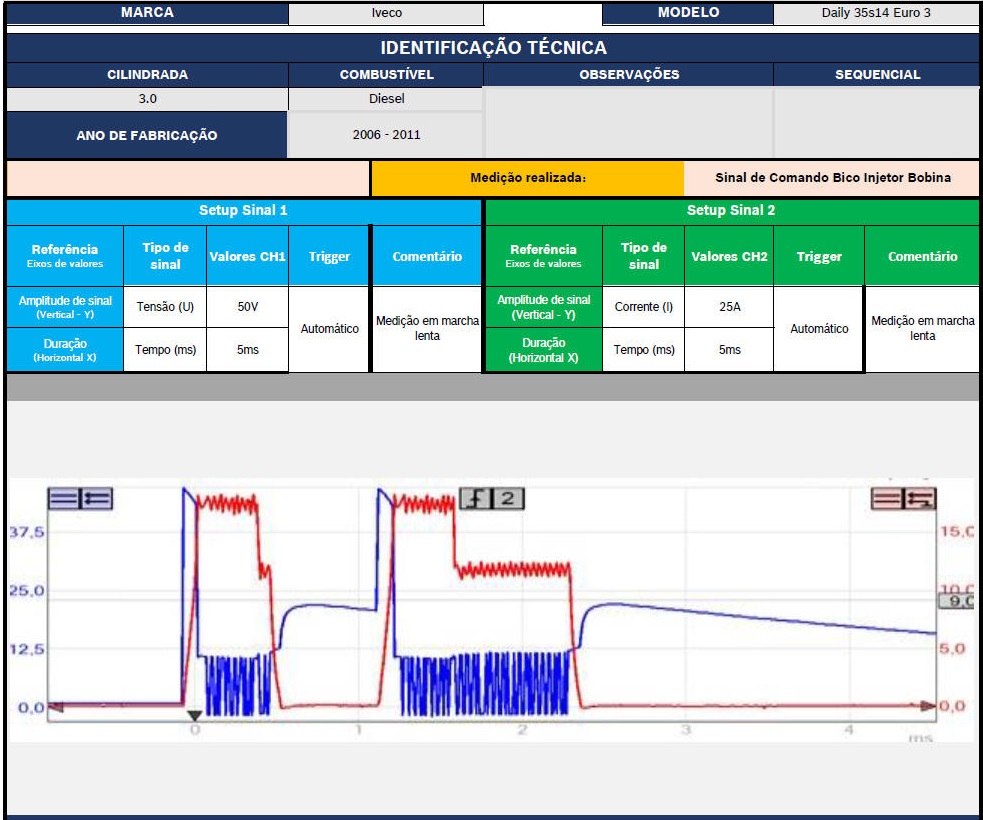The width and height of the screenshot is (983, 820).
Task: Click the 25A value cell for CH2
Action: pos(730,307)
